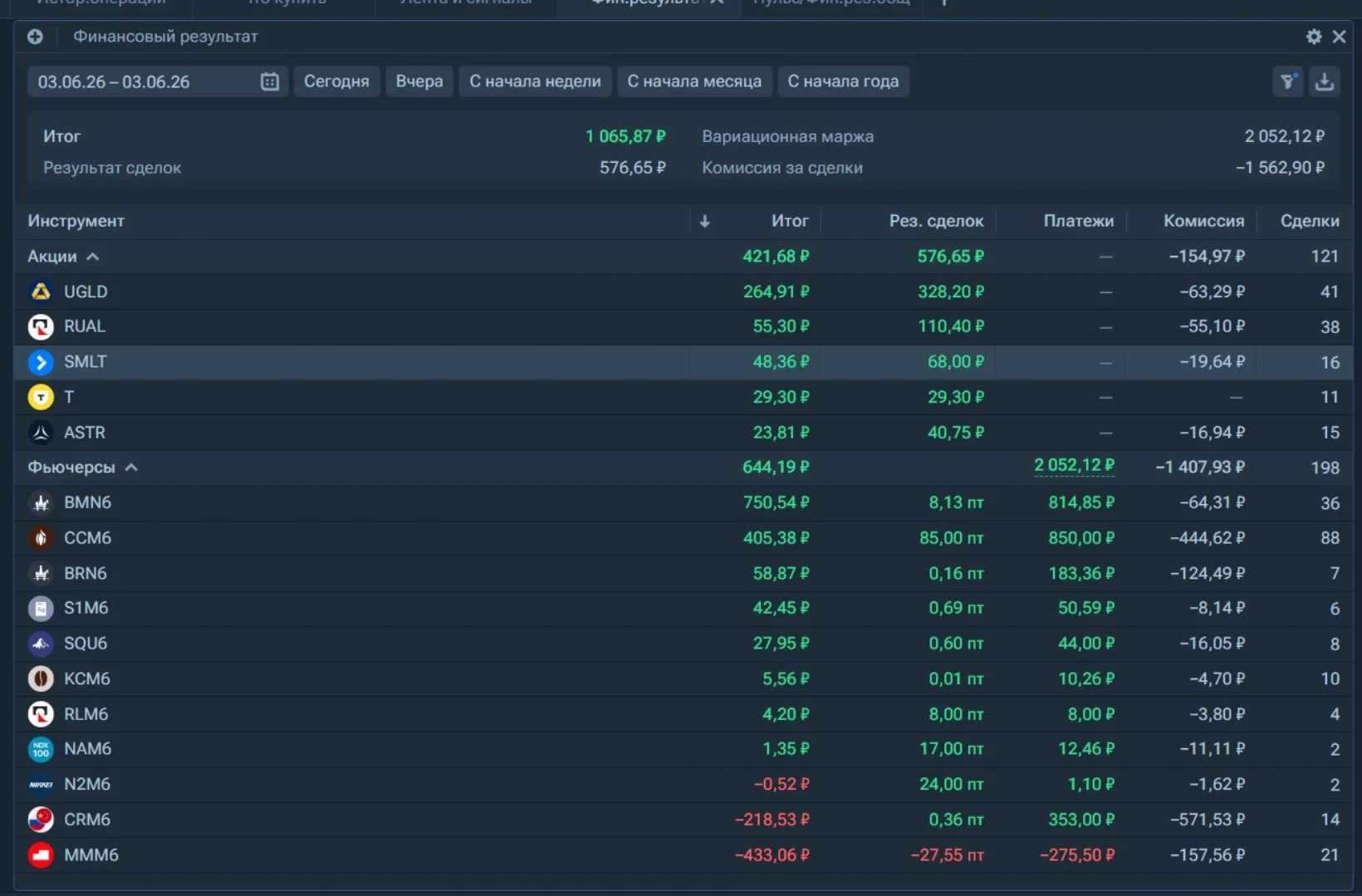Screen dimensions: 1362x896
Task: Sort by Сделки column header
Action: (1310, 221)
